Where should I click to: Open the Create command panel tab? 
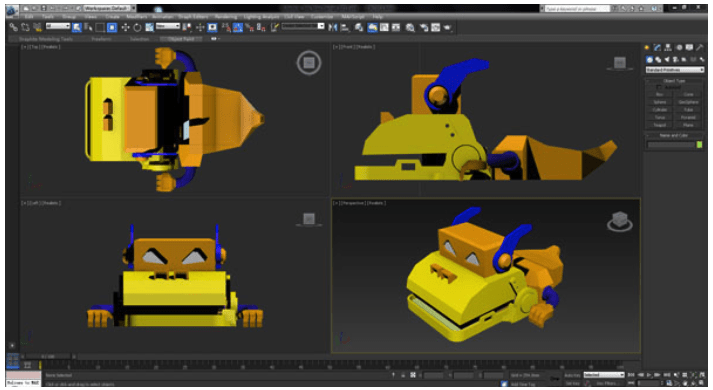coord(647,48)
